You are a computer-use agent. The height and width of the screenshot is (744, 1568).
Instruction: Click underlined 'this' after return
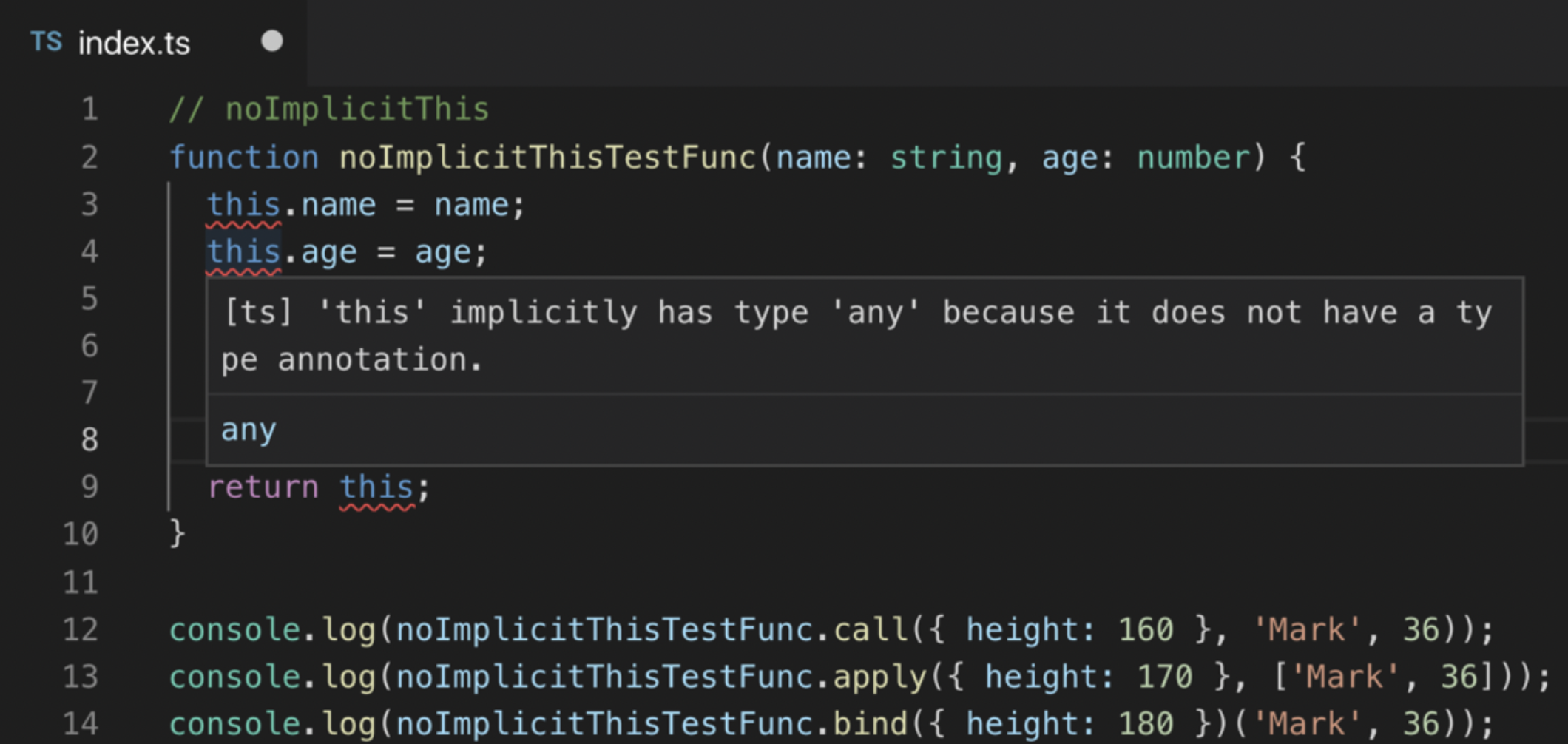(376, 487)
